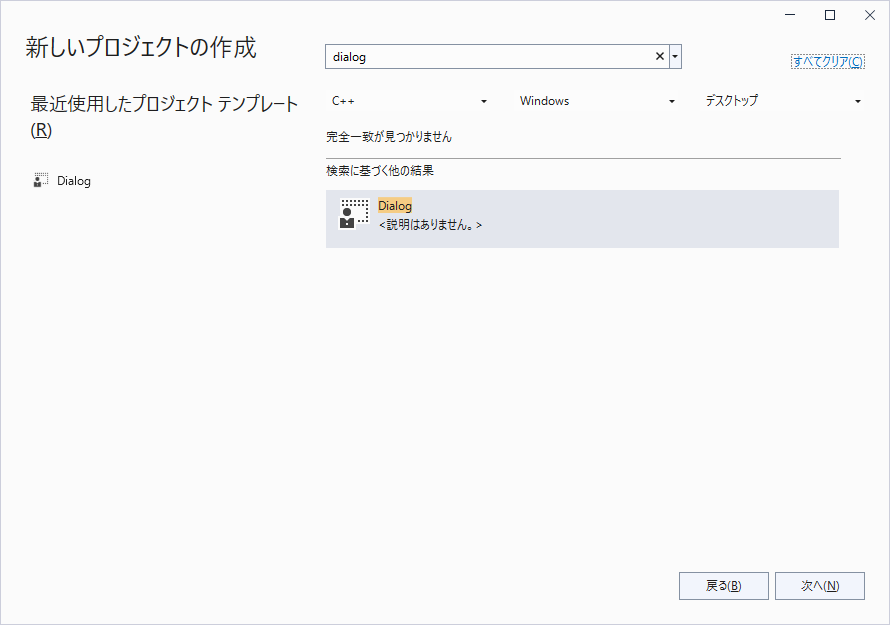Clear the search text with the X icon

coord(659,57)
